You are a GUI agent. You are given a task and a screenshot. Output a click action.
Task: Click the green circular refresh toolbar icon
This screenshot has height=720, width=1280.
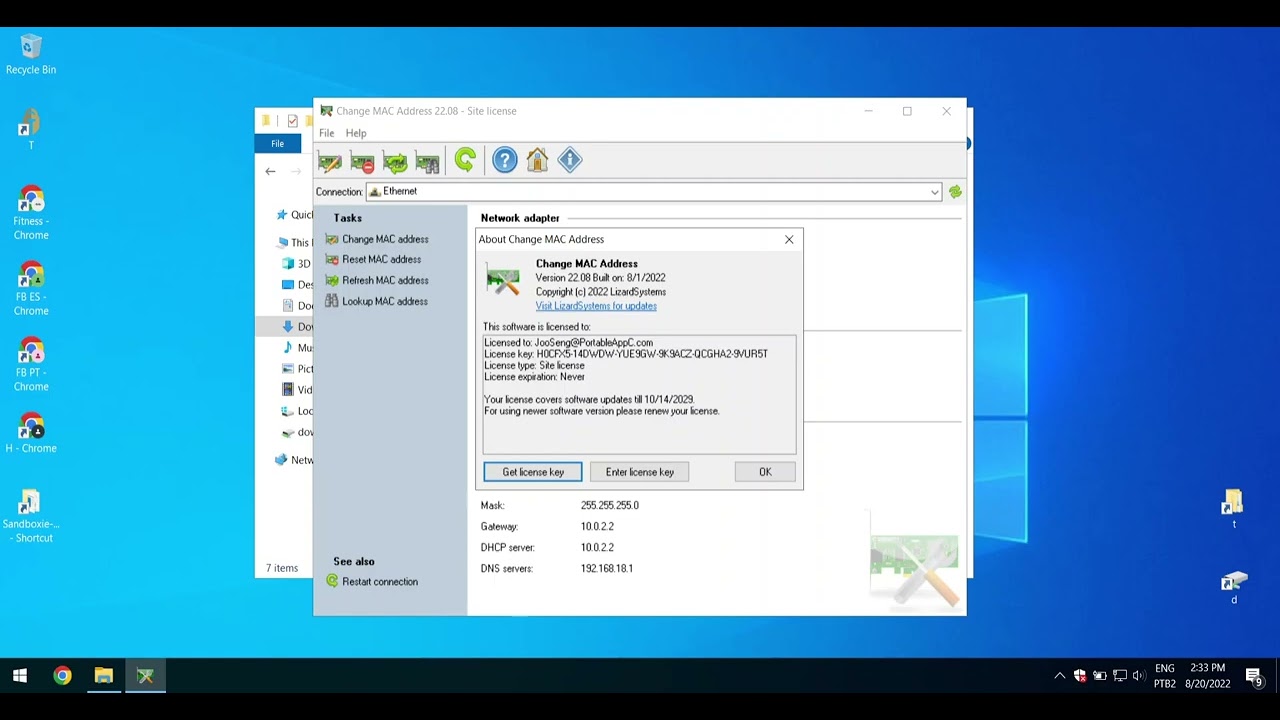tap(465, 160)
